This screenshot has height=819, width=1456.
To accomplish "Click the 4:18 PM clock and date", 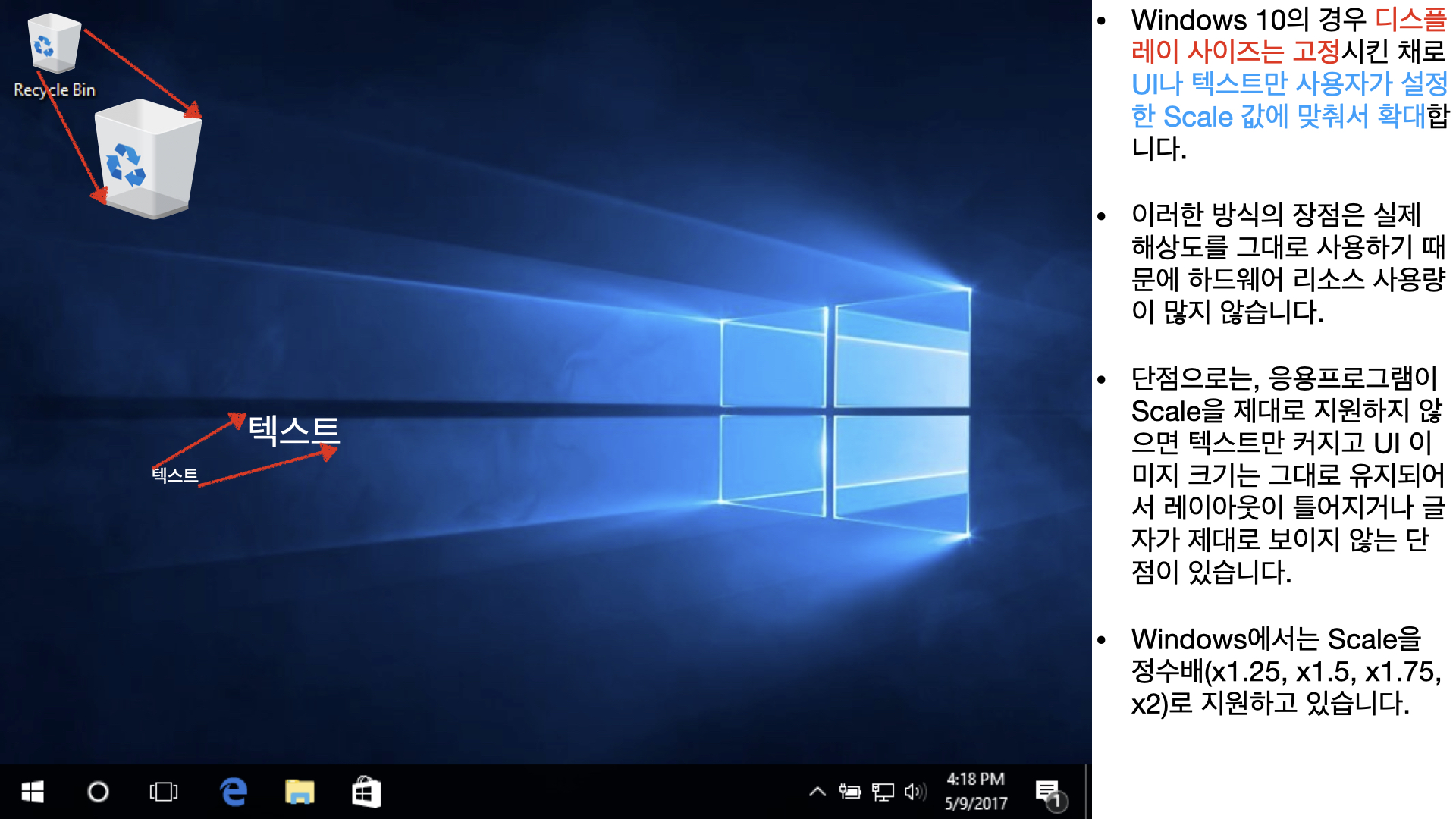I will coord(976,791).
